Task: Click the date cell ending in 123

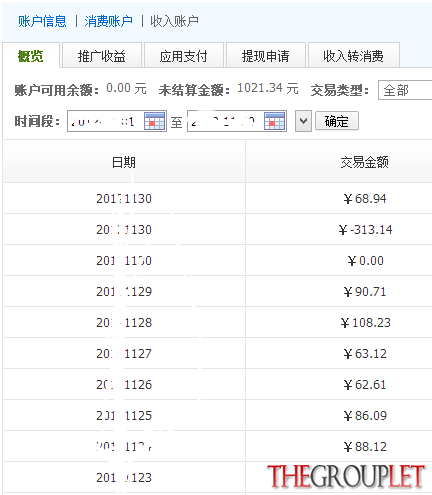Action: (124, 477)
